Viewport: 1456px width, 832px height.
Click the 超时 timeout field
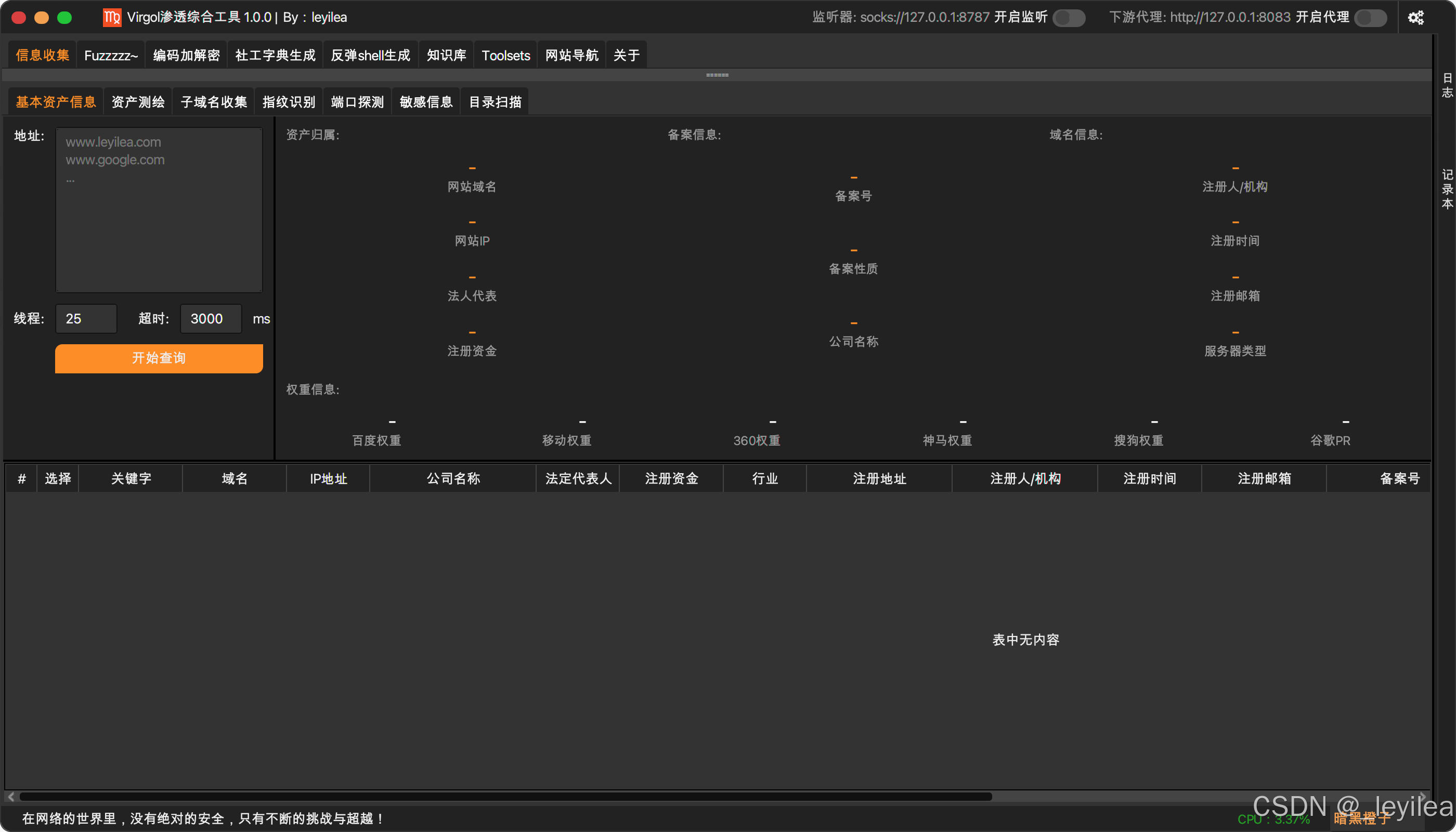pyautogui.click(x=210, y=319)
